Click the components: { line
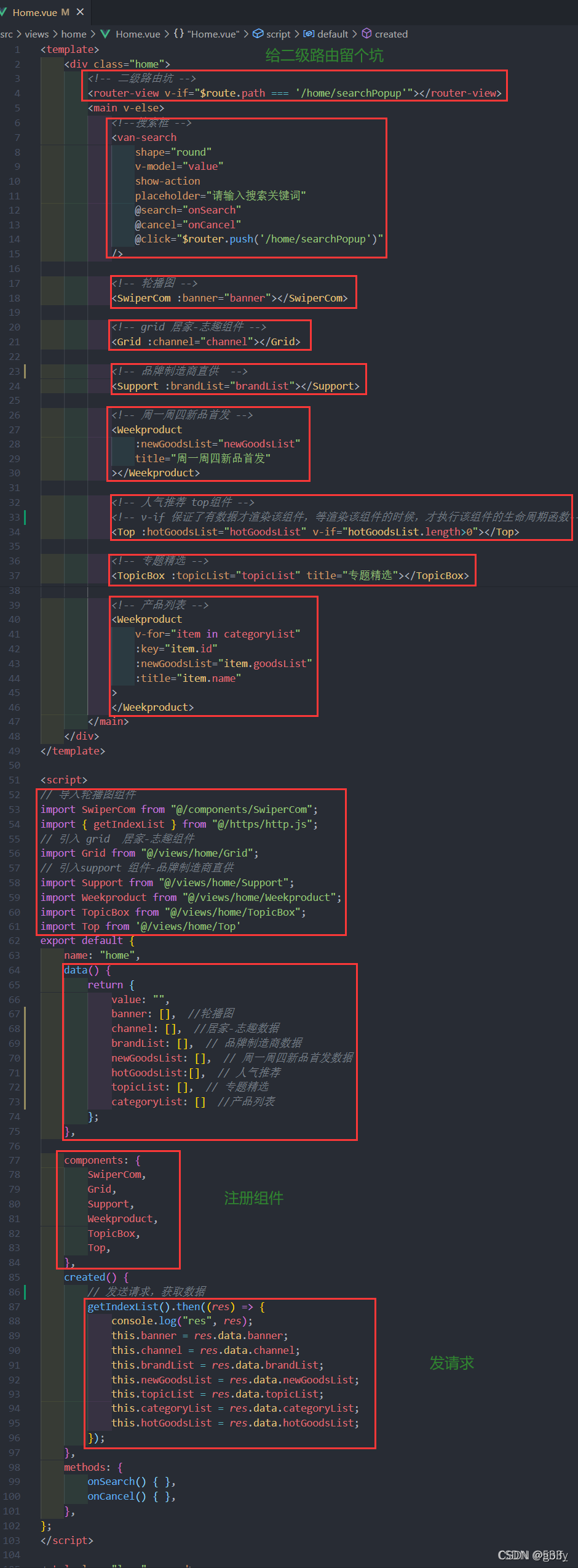The image size is (578, 1568). [x=102, y=1160]
